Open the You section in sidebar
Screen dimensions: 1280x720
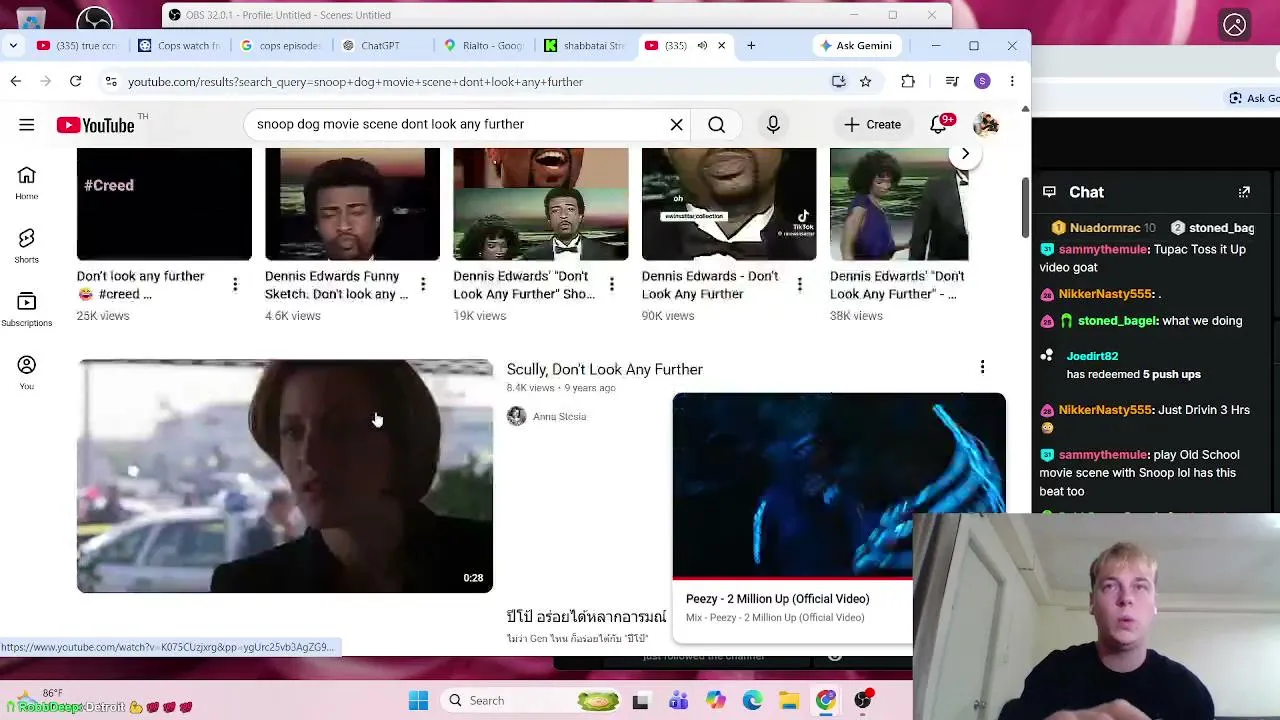27,372
